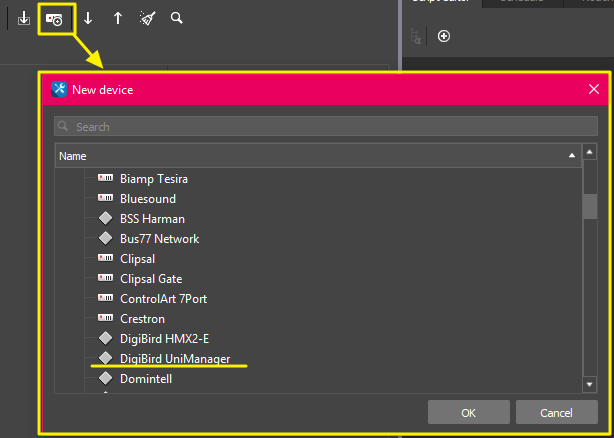This screenshot has height=438, width=614.
Task: Click the add new device toolbar icon
Action: pos(54,19)
